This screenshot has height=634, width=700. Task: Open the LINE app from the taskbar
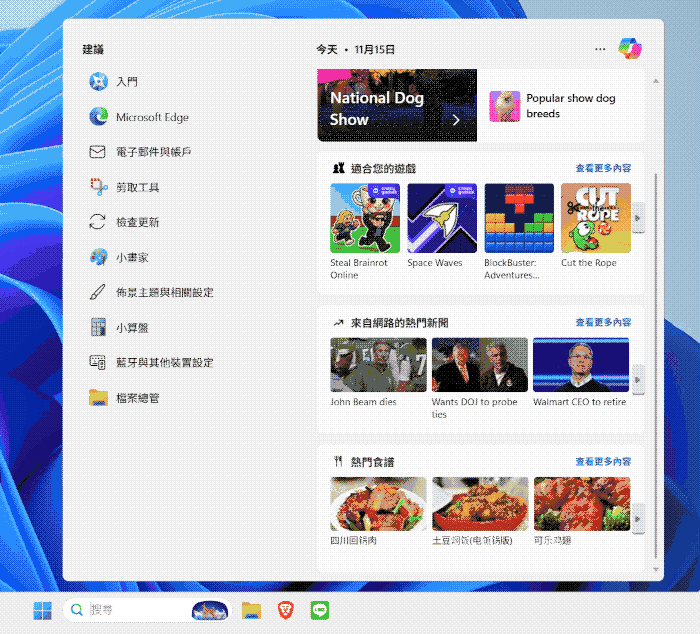pos(320,610)
